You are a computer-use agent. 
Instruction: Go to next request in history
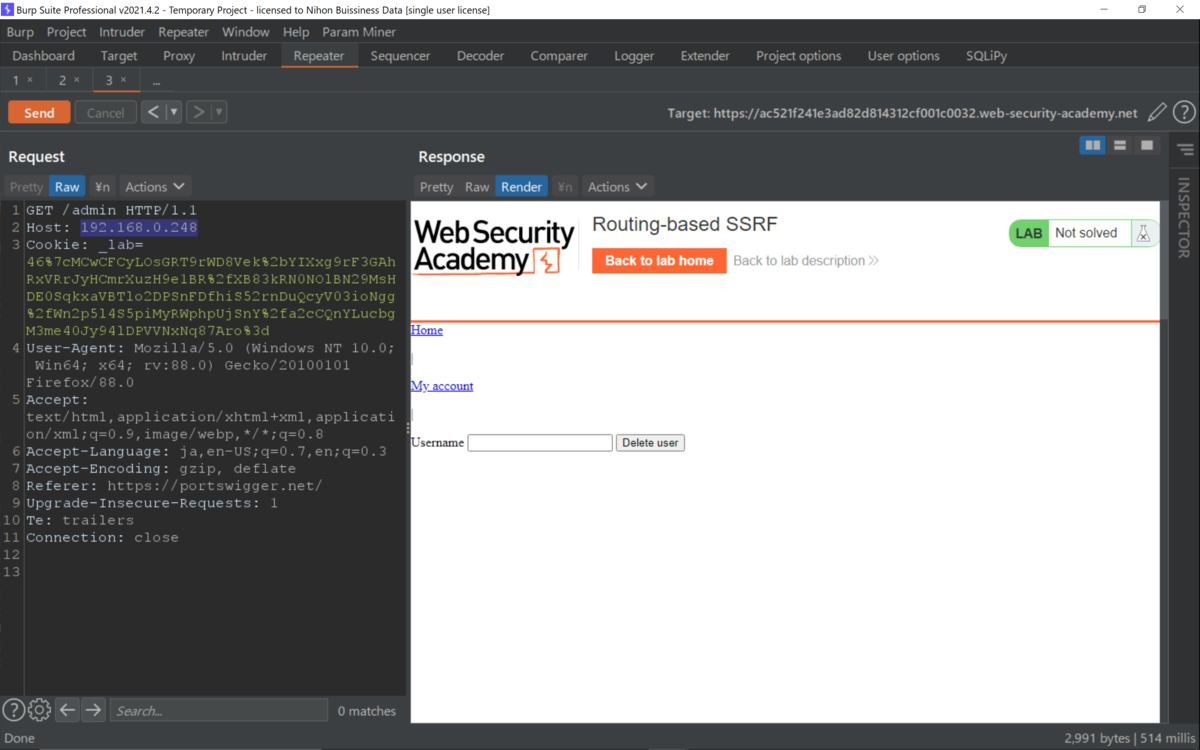point(198,112)
